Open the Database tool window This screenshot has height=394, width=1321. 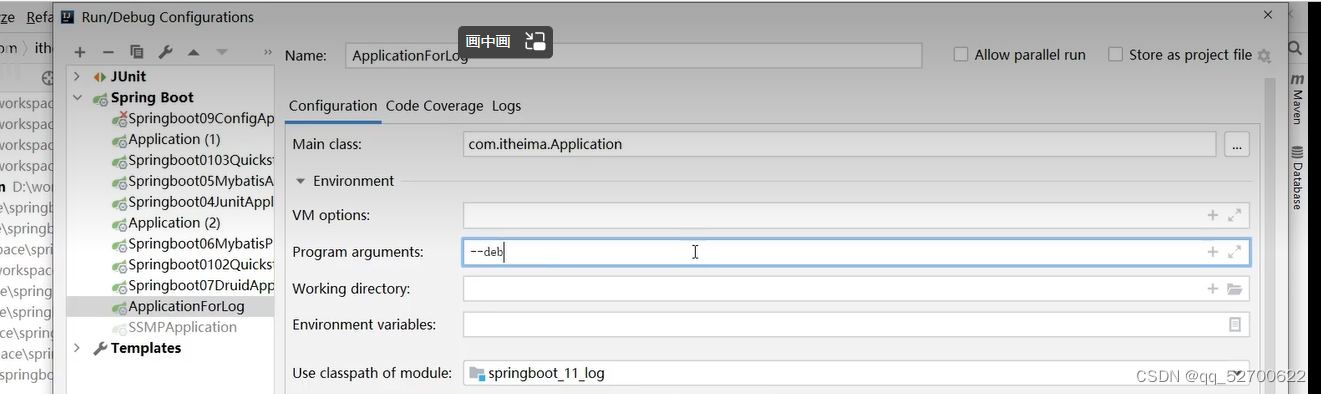pyautogui.click(x=1297, y=178)
